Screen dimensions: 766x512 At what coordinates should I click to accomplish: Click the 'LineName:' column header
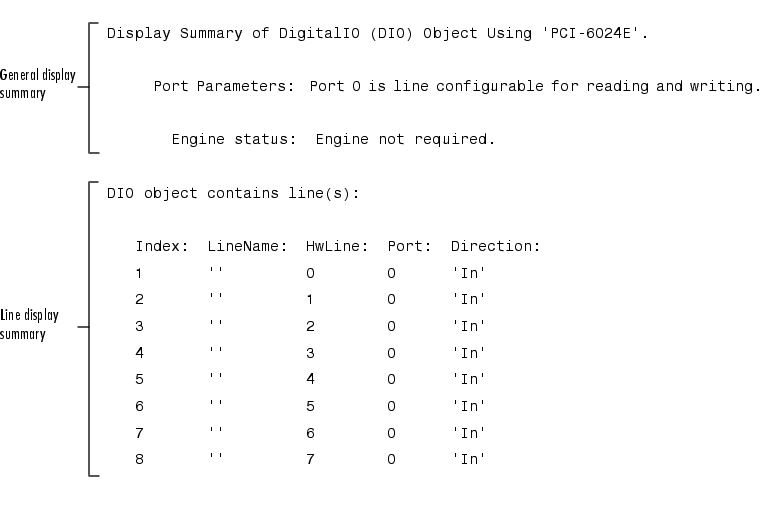tap(247, 246)
